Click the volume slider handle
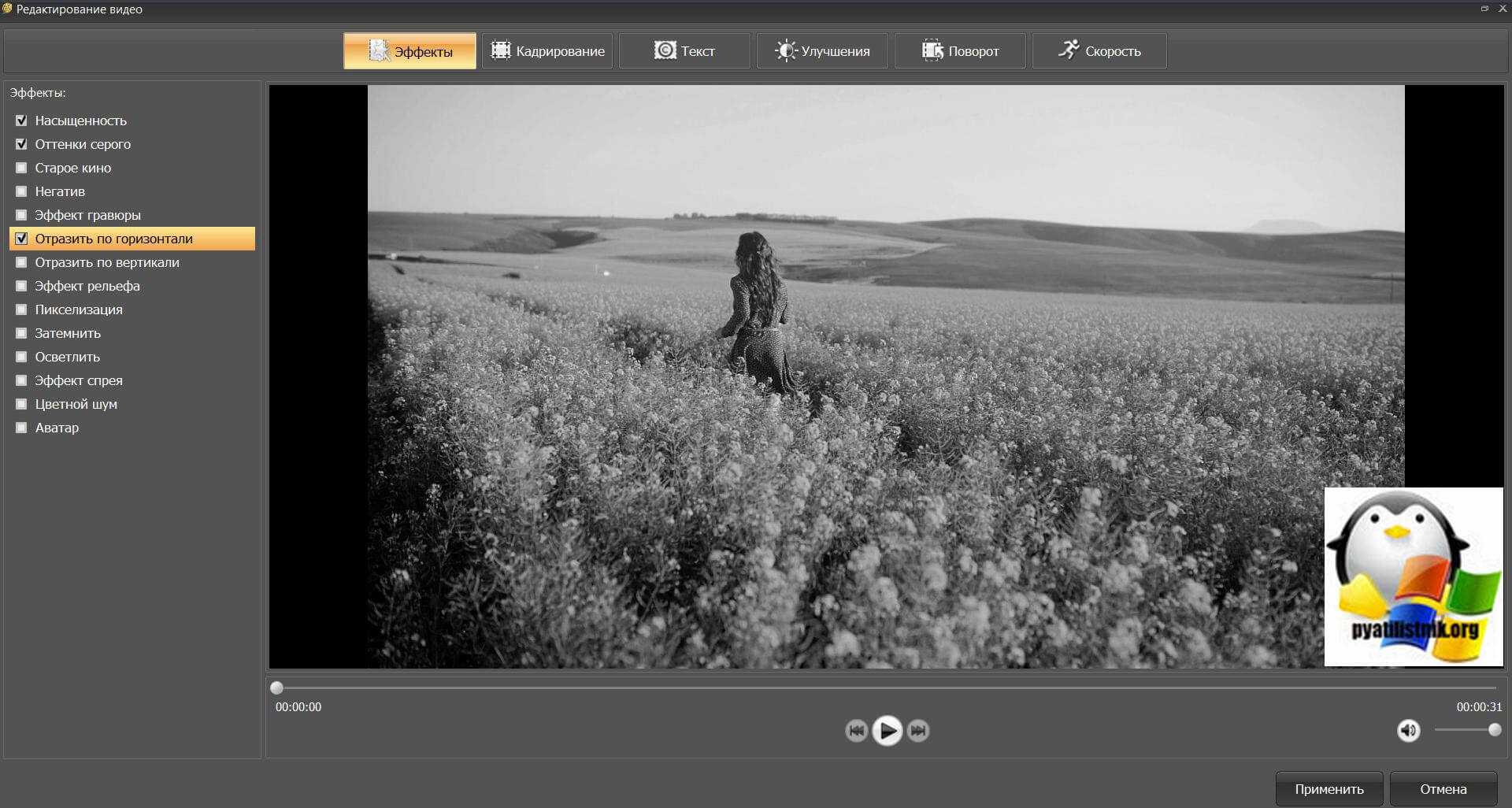 pyautogui.click(x=1494, y=730)
